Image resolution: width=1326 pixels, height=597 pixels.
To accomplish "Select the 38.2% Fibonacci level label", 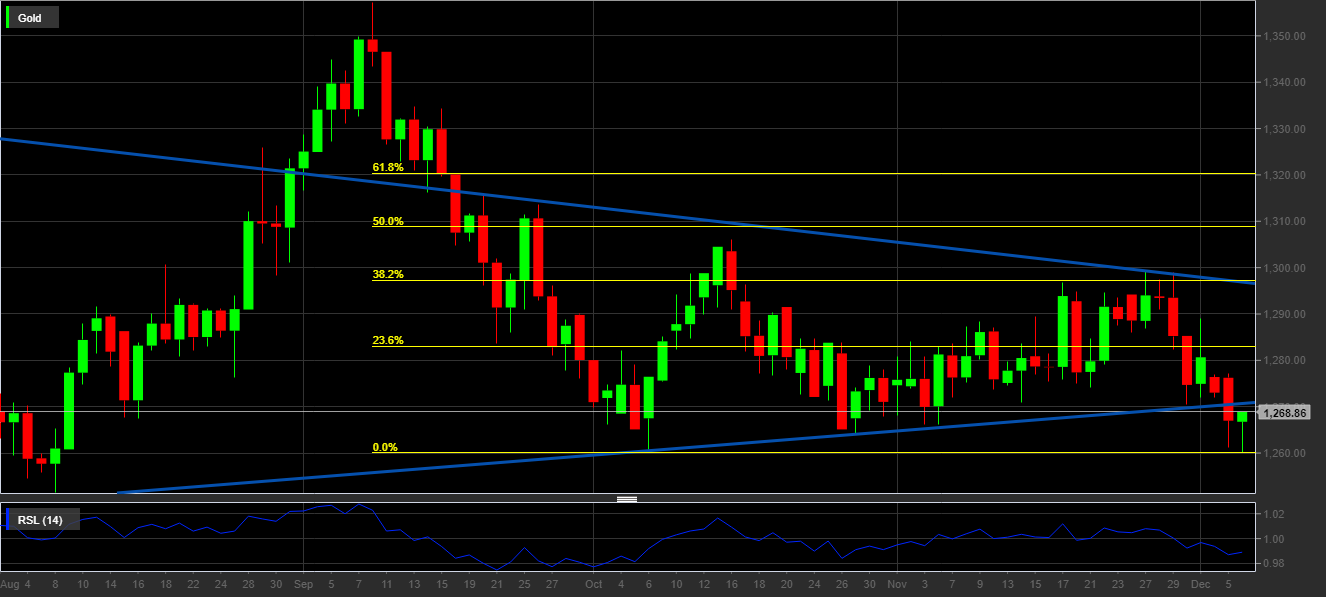I will [387, 274].
